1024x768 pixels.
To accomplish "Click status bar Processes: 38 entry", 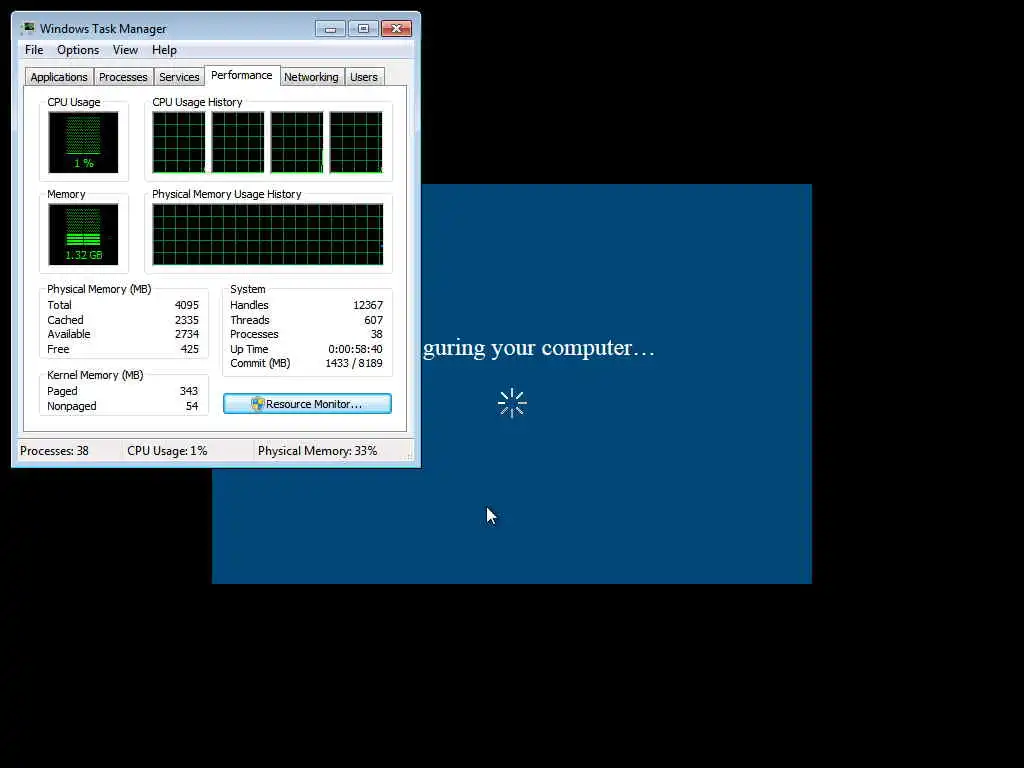I will coord(54,451).
